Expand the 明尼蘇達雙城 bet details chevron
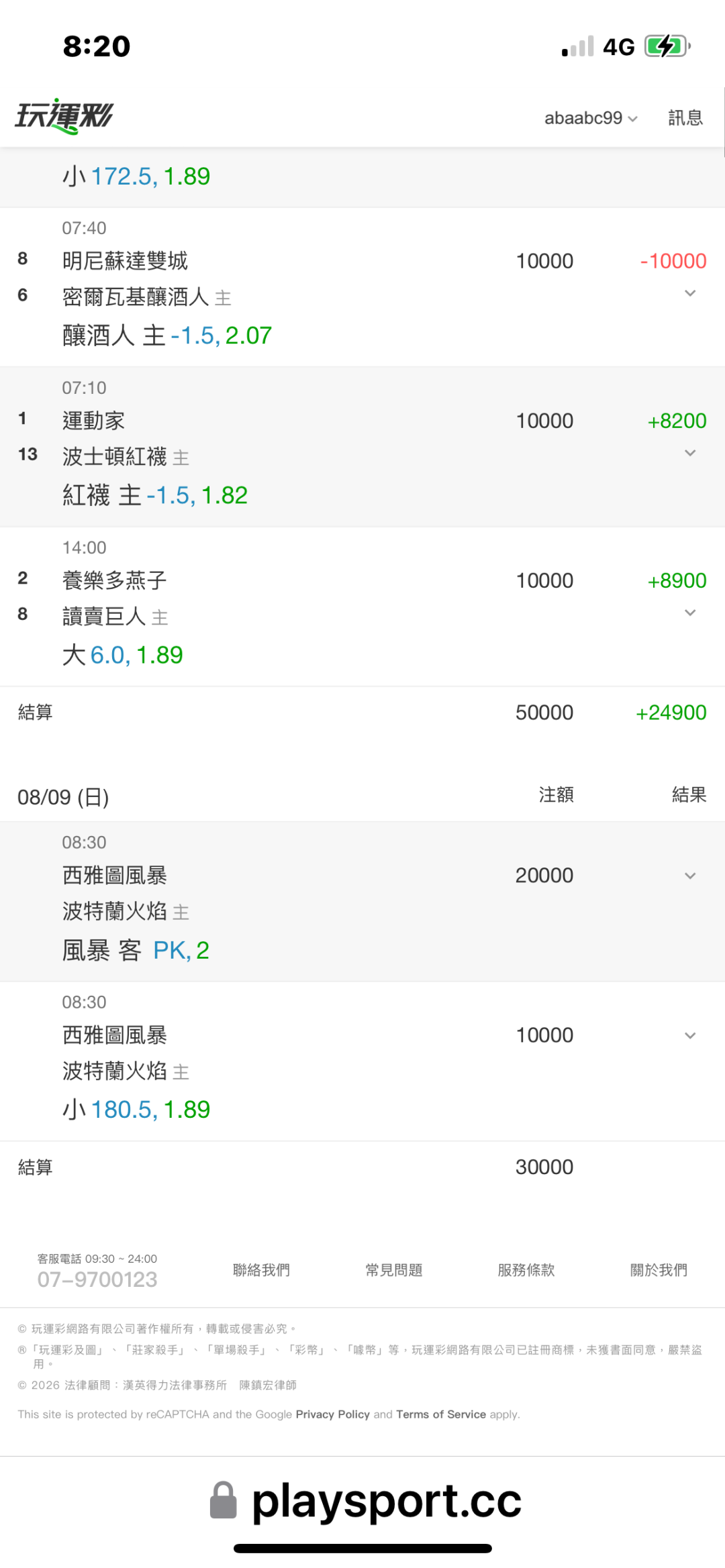 pyautogui.click(x=690, y=293)
